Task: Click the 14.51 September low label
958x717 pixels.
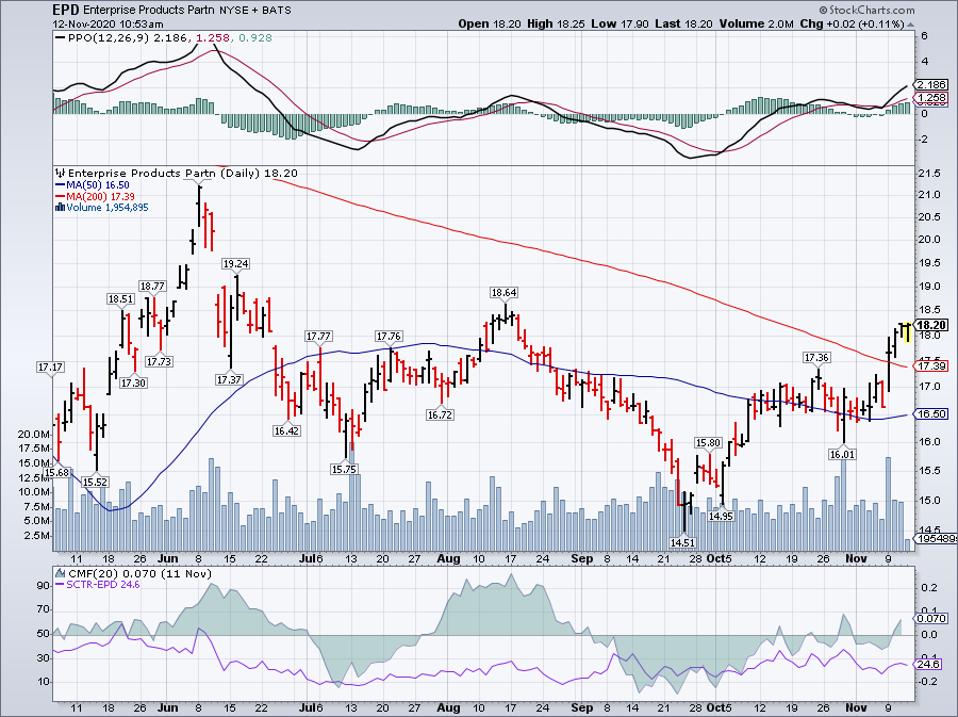Action: (x=683, y=542)
